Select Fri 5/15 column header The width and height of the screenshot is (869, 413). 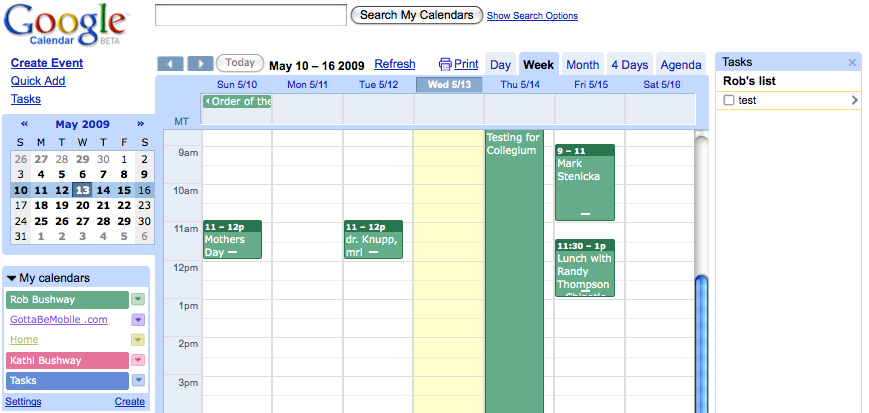[x=591, y=85]
